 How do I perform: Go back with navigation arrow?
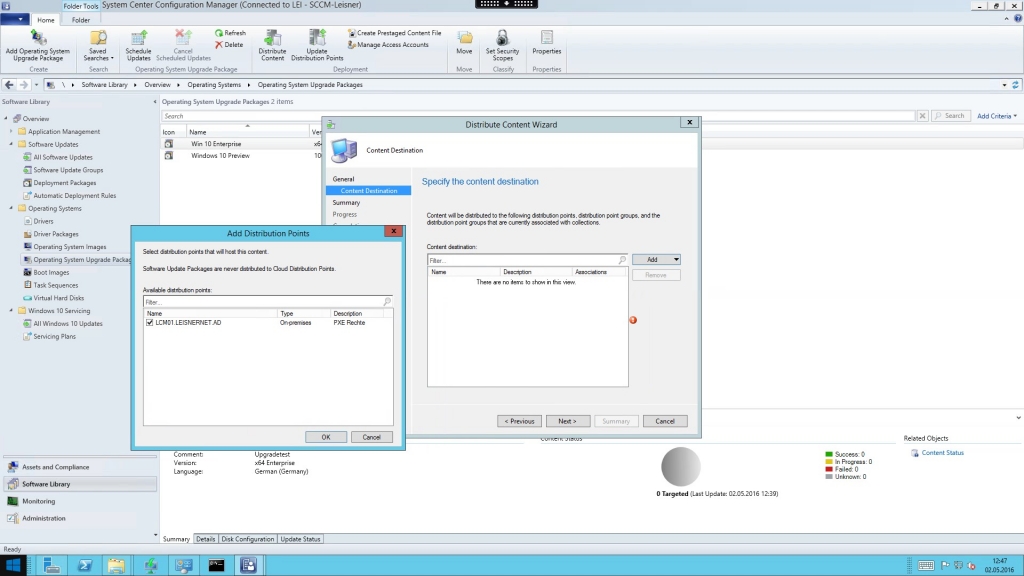tap(9, 85)
